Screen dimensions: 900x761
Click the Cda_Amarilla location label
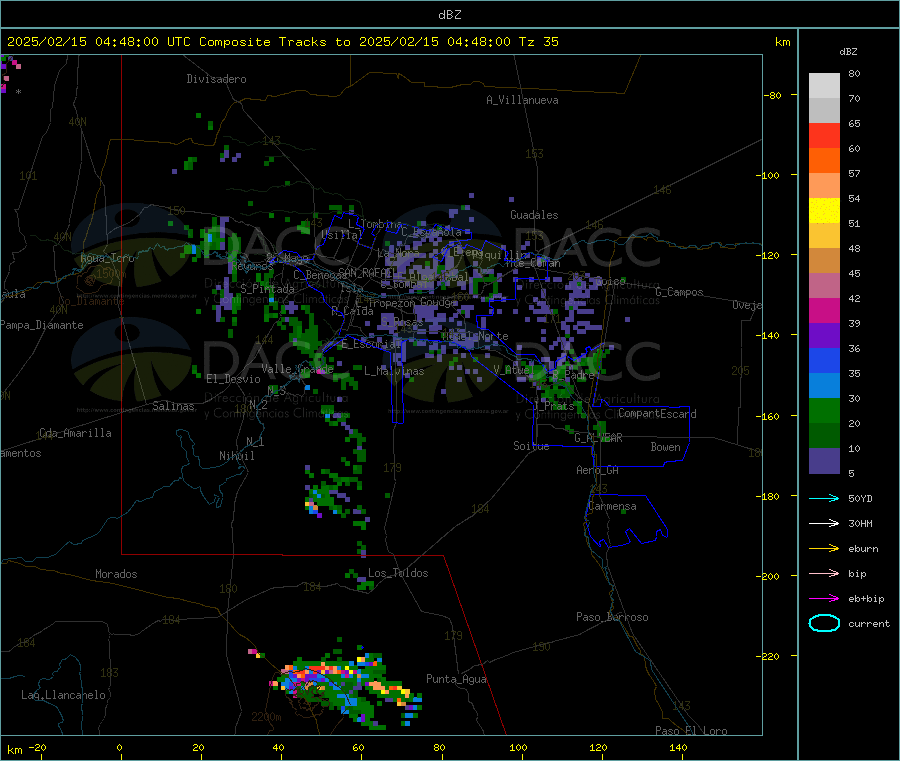pyautogui.click(x=75, y=433)
